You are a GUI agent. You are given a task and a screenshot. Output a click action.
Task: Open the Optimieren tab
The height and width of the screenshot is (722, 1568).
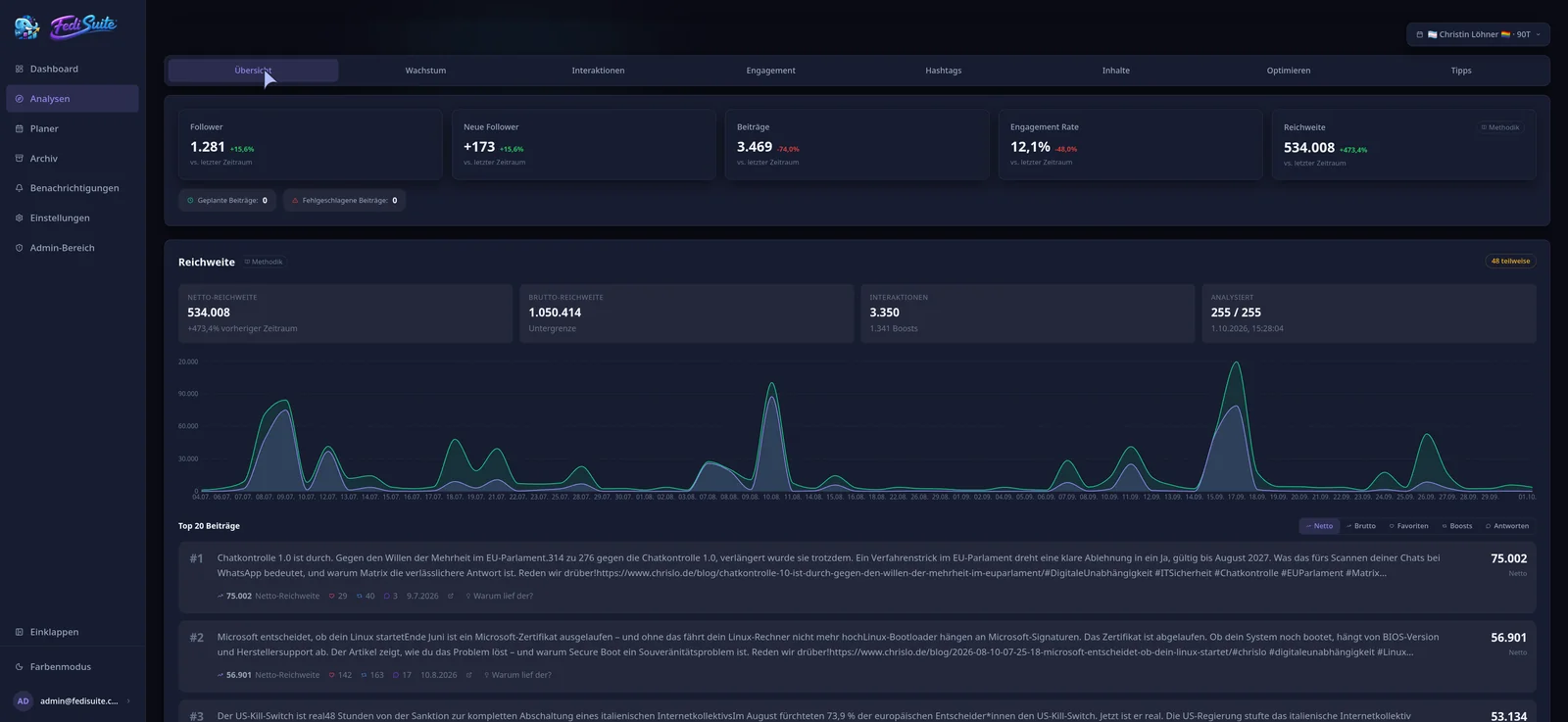pos(1289,71)
